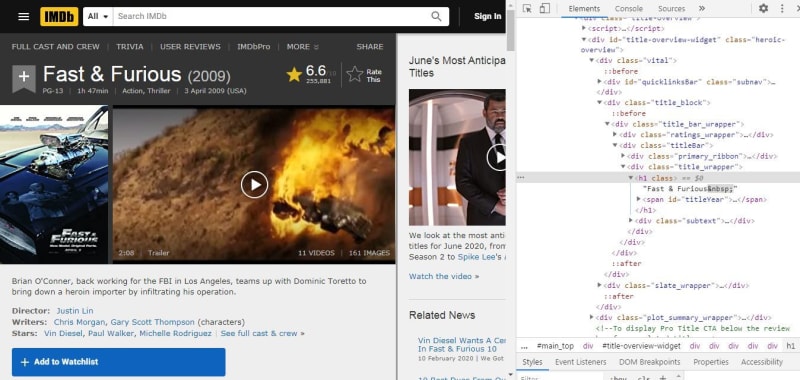Open FULL CAST AND CREW link
The height and width of the screenshot is (380, 800).
tap(56, 46)
